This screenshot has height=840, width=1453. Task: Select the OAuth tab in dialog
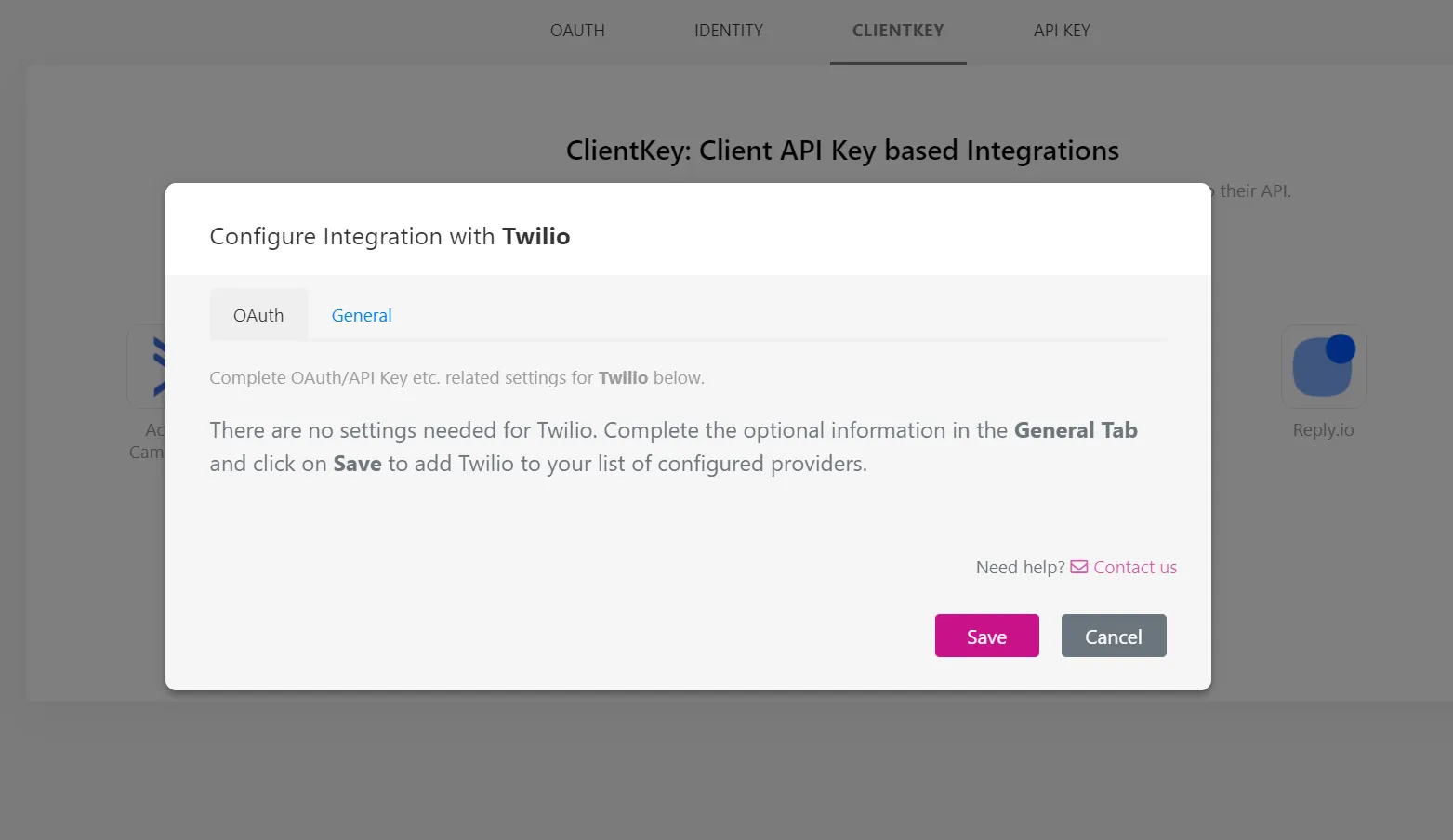(258, 315)
